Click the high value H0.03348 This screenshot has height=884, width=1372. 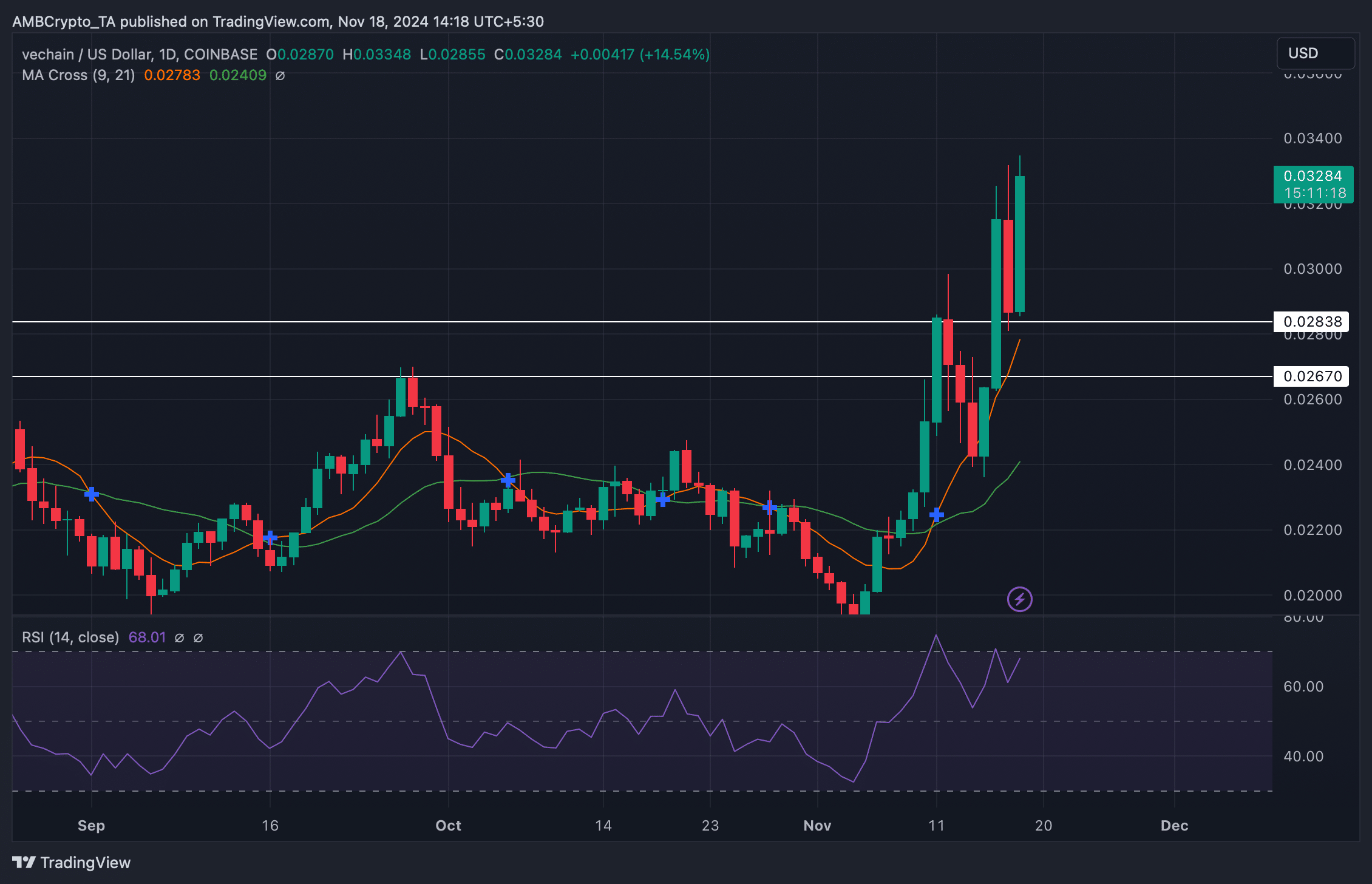tap(377, 55)
